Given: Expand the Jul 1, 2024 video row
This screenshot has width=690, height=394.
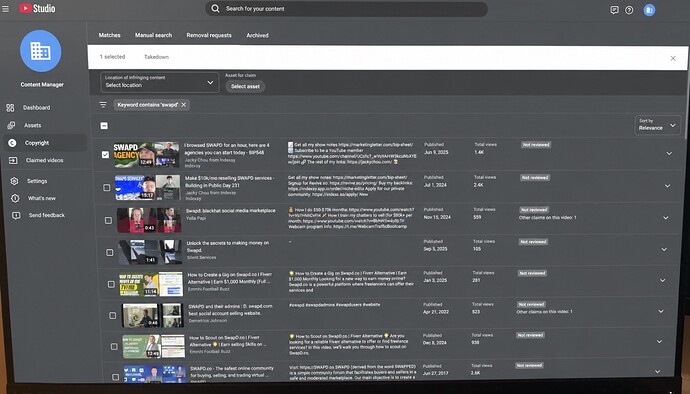Looking at the screenshot, I should 668,186.
